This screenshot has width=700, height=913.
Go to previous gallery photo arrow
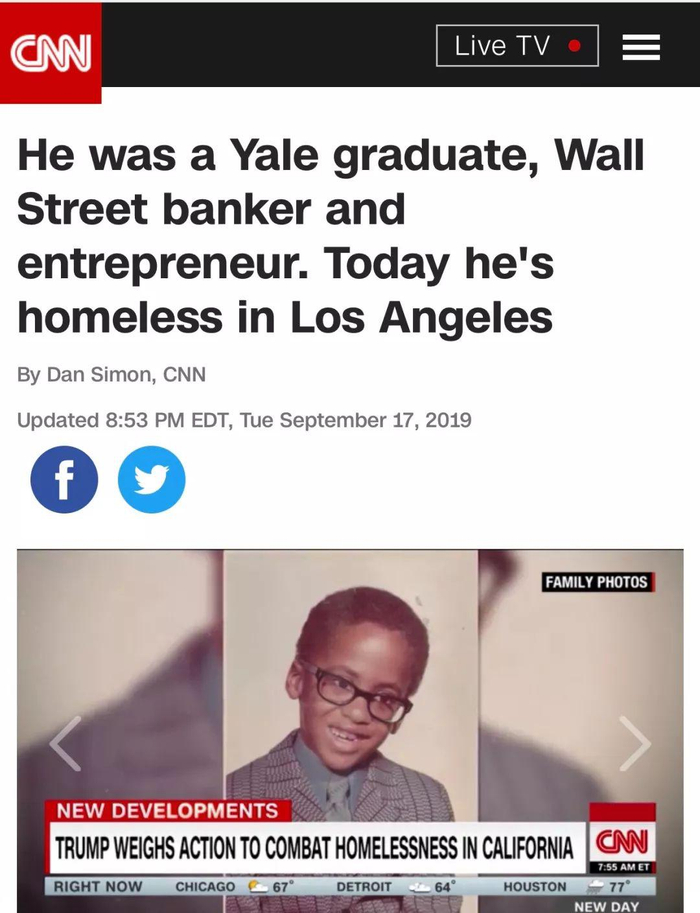tap(65, 743)
